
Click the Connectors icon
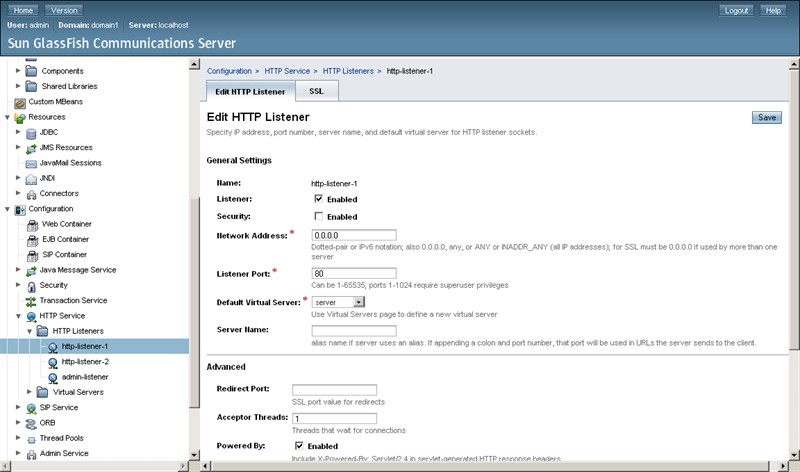31,194
